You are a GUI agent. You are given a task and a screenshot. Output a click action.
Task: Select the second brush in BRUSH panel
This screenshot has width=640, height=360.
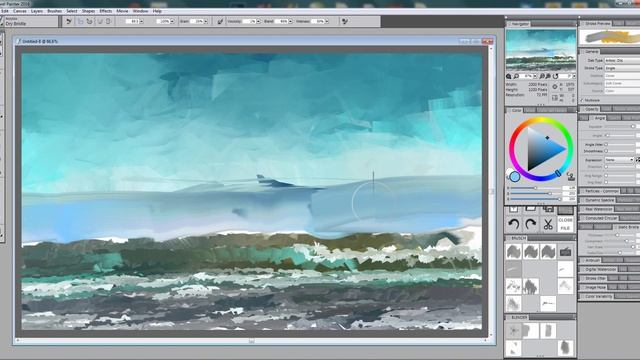[531, 251]
